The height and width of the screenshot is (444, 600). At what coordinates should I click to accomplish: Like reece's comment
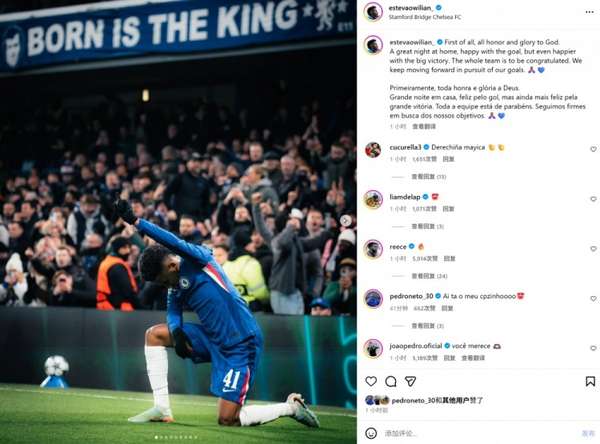(x=593, y=249)
